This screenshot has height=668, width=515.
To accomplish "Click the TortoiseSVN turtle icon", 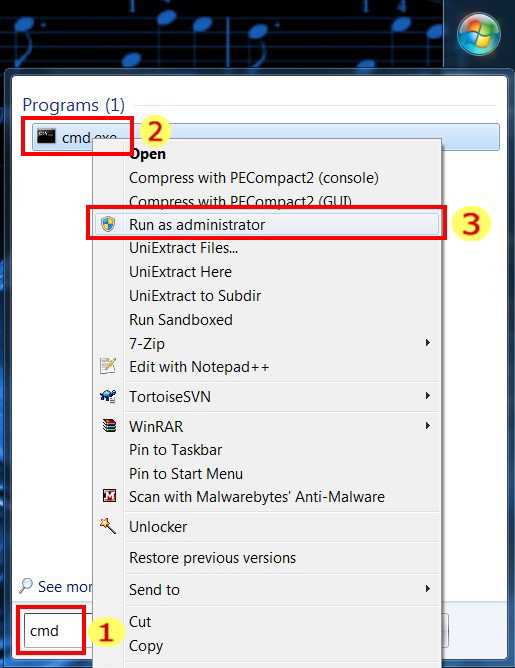I will (108, 396).
